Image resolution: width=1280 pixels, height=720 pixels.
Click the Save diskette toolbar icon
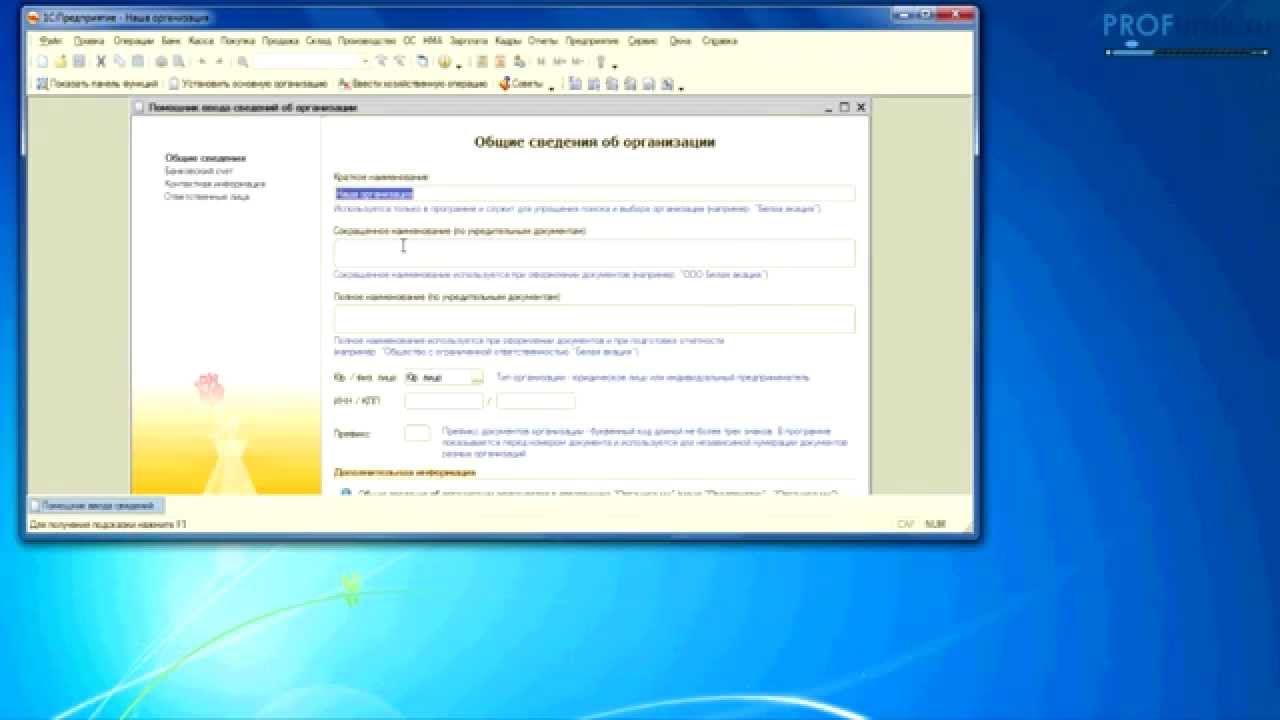tap(79, 61)
